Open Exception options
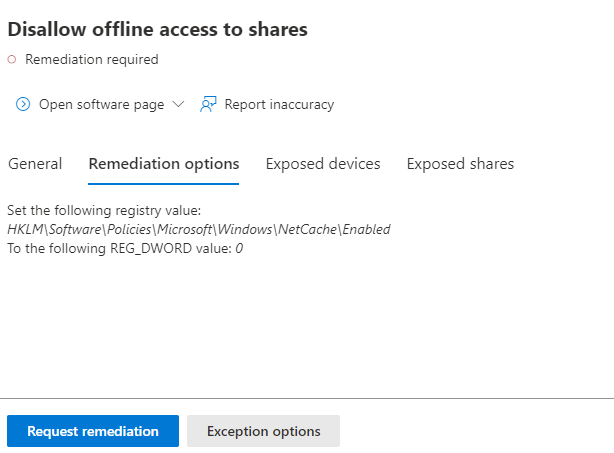The image size is (614, 453). coord(264,431)
